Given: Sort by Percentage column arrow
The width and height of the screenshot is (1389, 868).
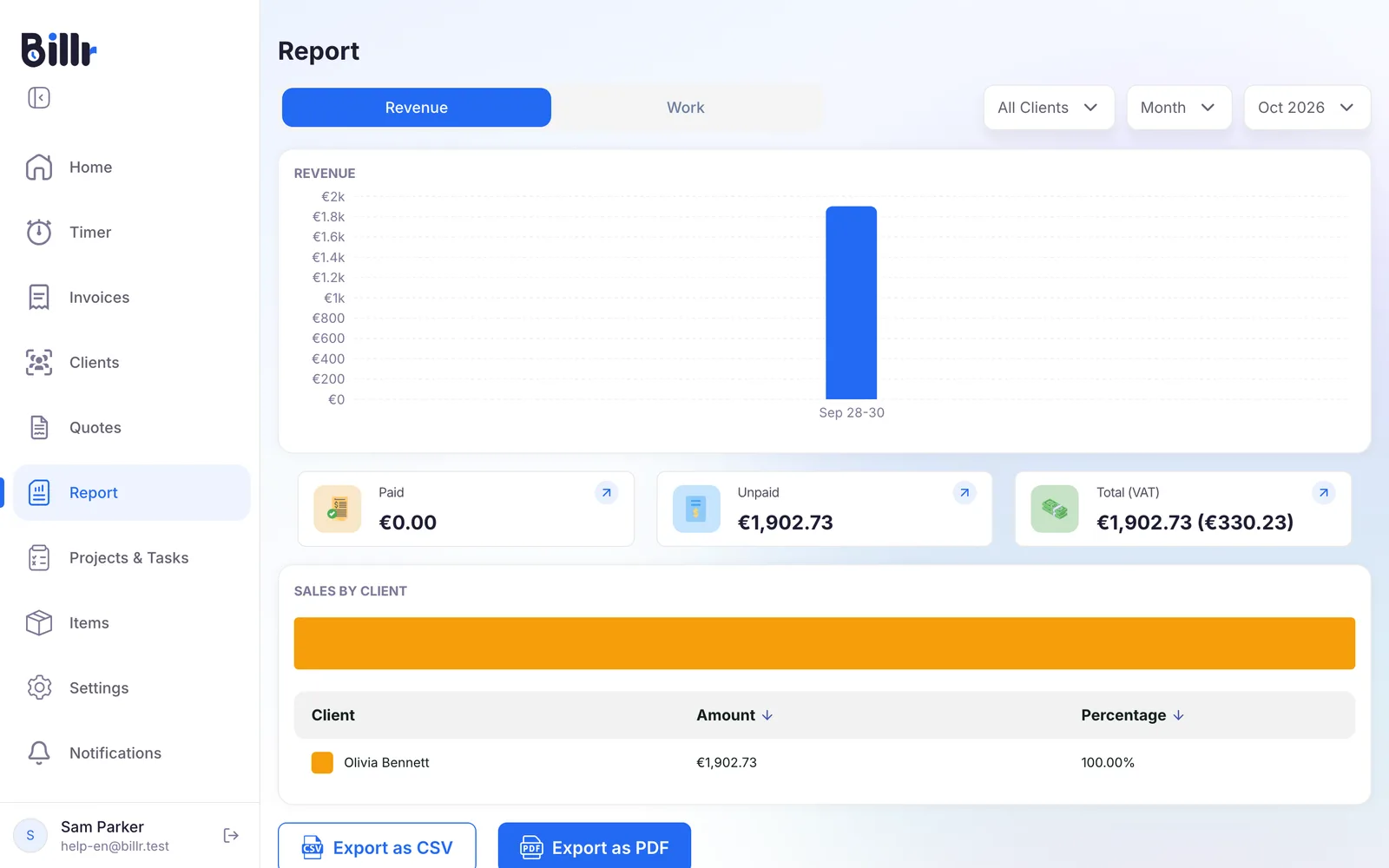Looking at the screenshot, I should coord(1178,715).
